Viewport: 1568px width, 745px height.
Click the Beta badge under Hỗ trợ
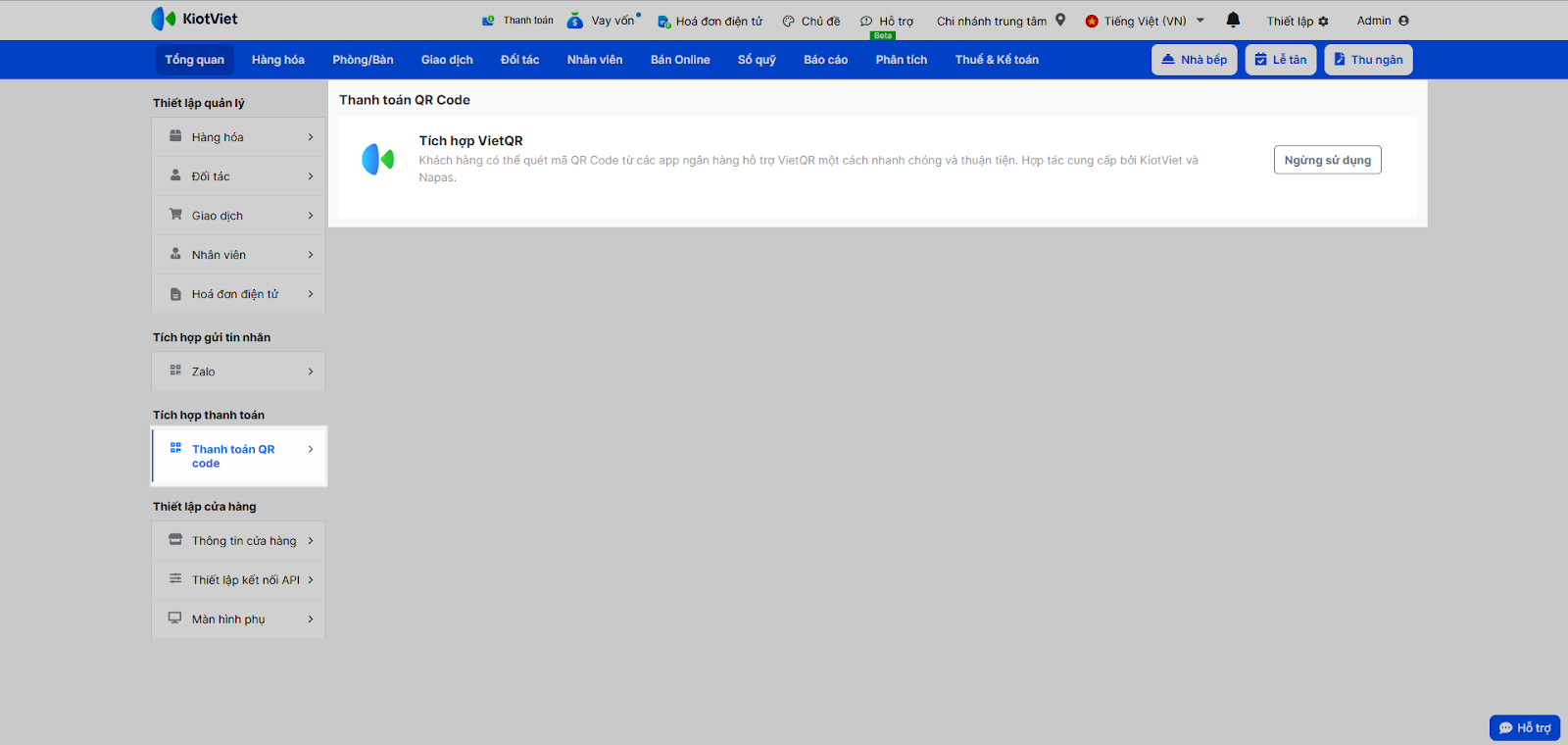tap(883, 35)
